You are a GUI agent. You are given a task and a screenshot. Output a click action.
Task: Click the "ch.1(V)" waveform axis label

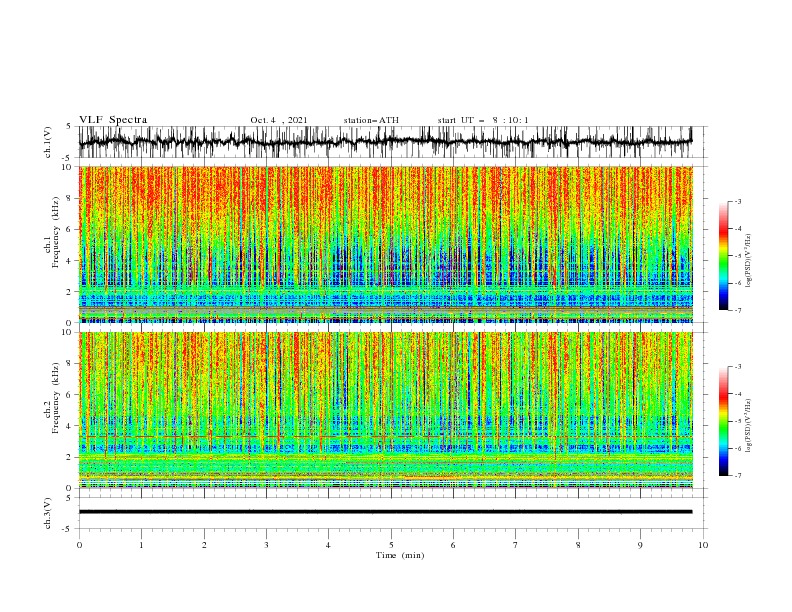pos(48,142)
